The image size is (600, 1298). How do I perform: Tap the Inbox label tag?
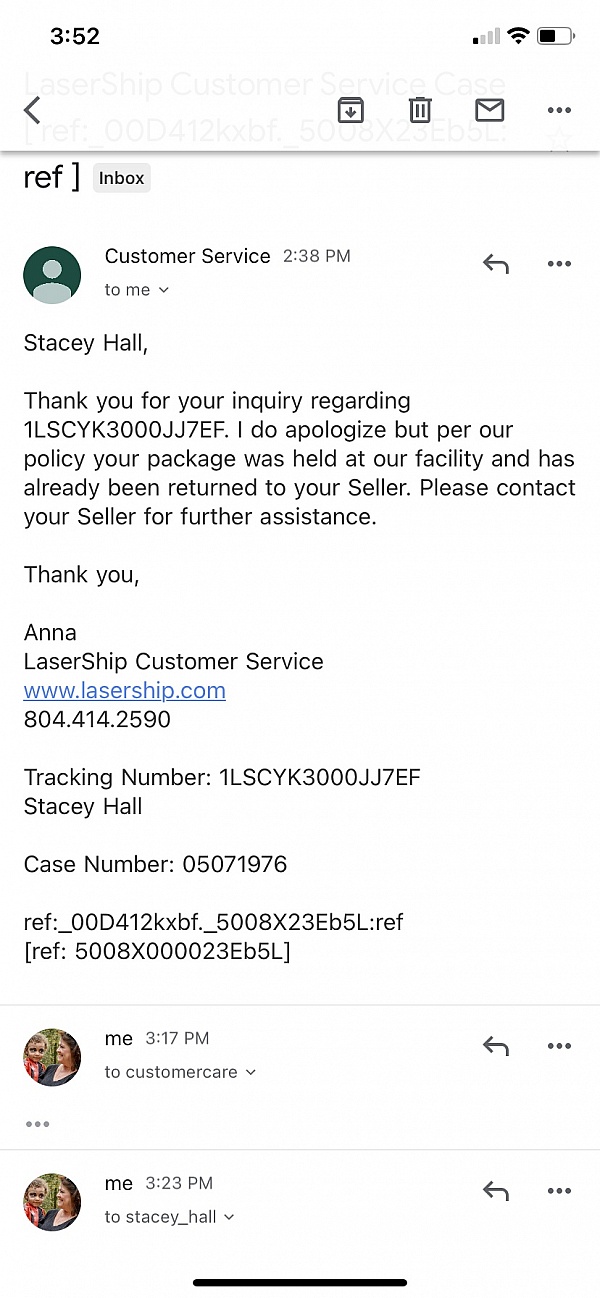point(122,178)
